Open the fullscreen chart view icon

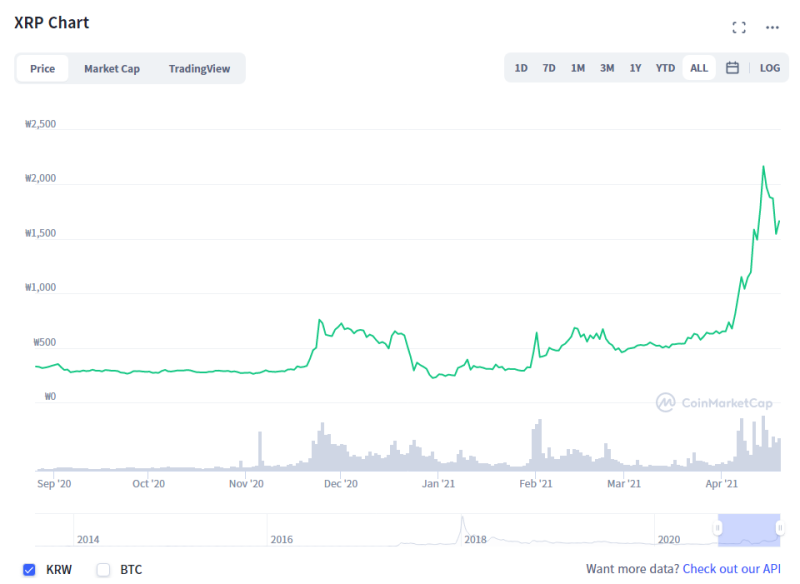tap(739, 28)
